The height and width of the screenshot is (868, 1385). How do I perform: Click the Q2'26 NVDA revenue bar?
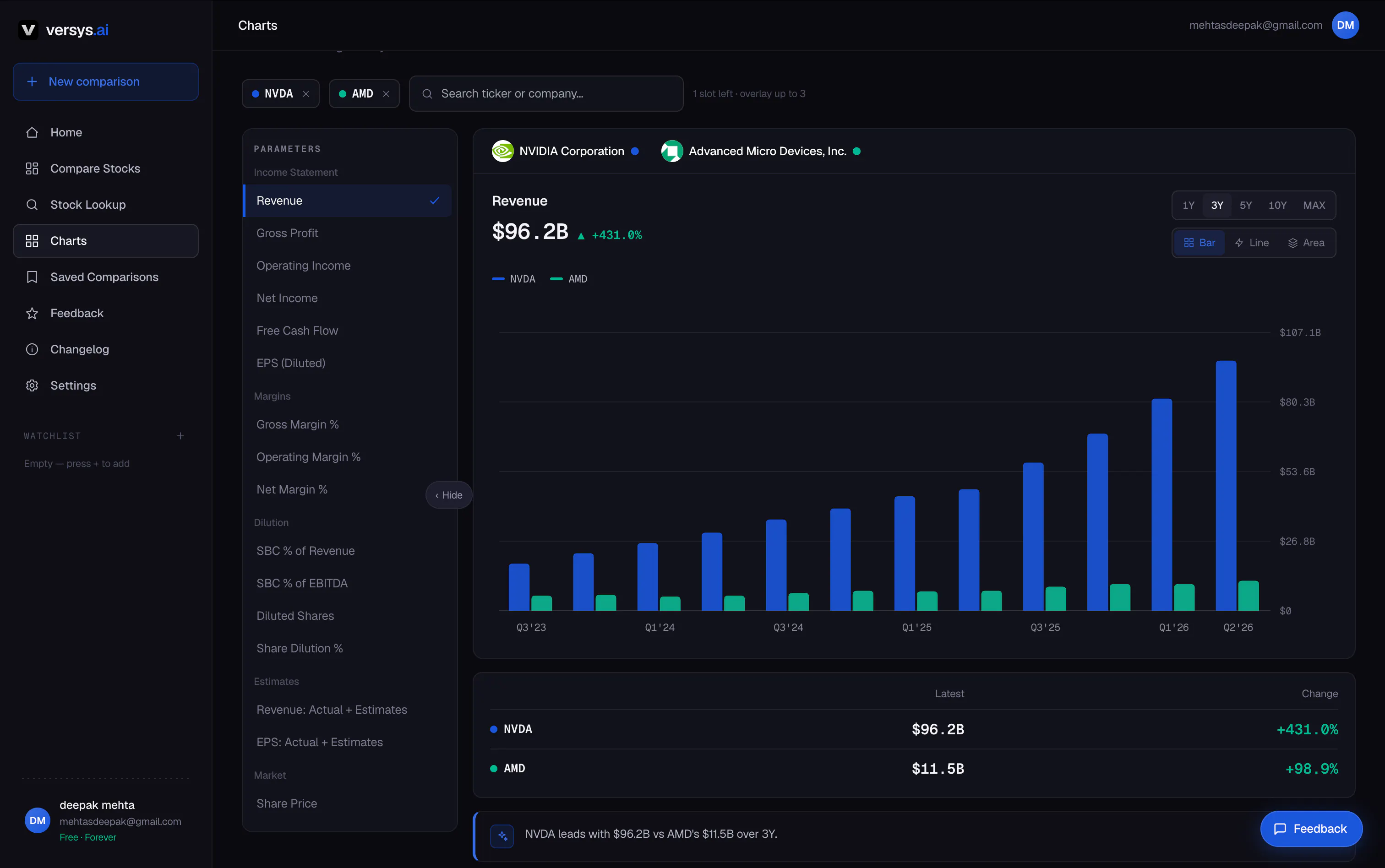1226,486
